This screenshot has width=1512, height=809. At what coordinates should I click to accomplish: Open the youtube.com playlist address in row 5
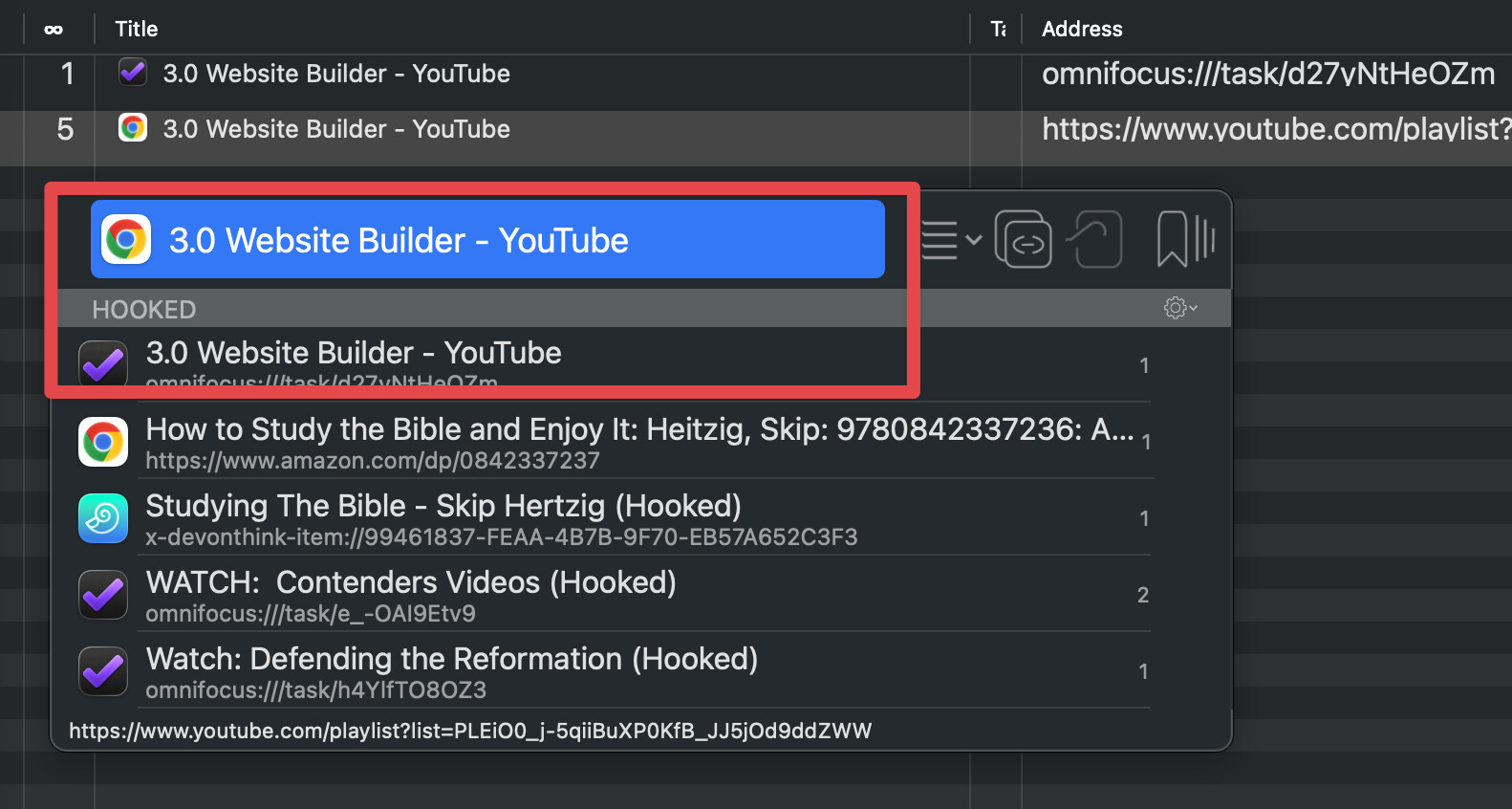(1275, 129)
